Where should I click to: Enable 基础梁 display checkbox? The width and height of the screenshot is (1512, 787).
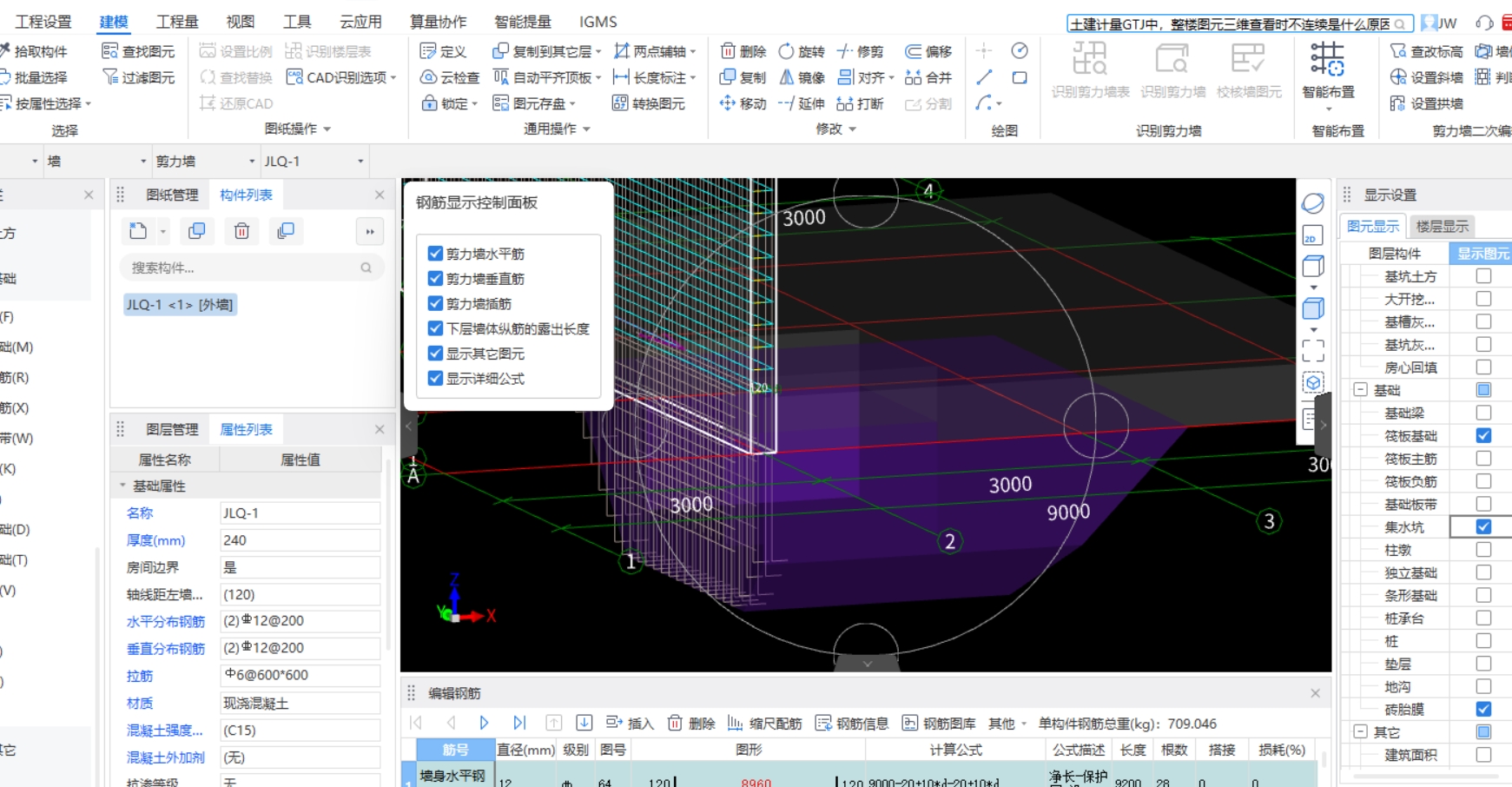(x=1483, y=413)
